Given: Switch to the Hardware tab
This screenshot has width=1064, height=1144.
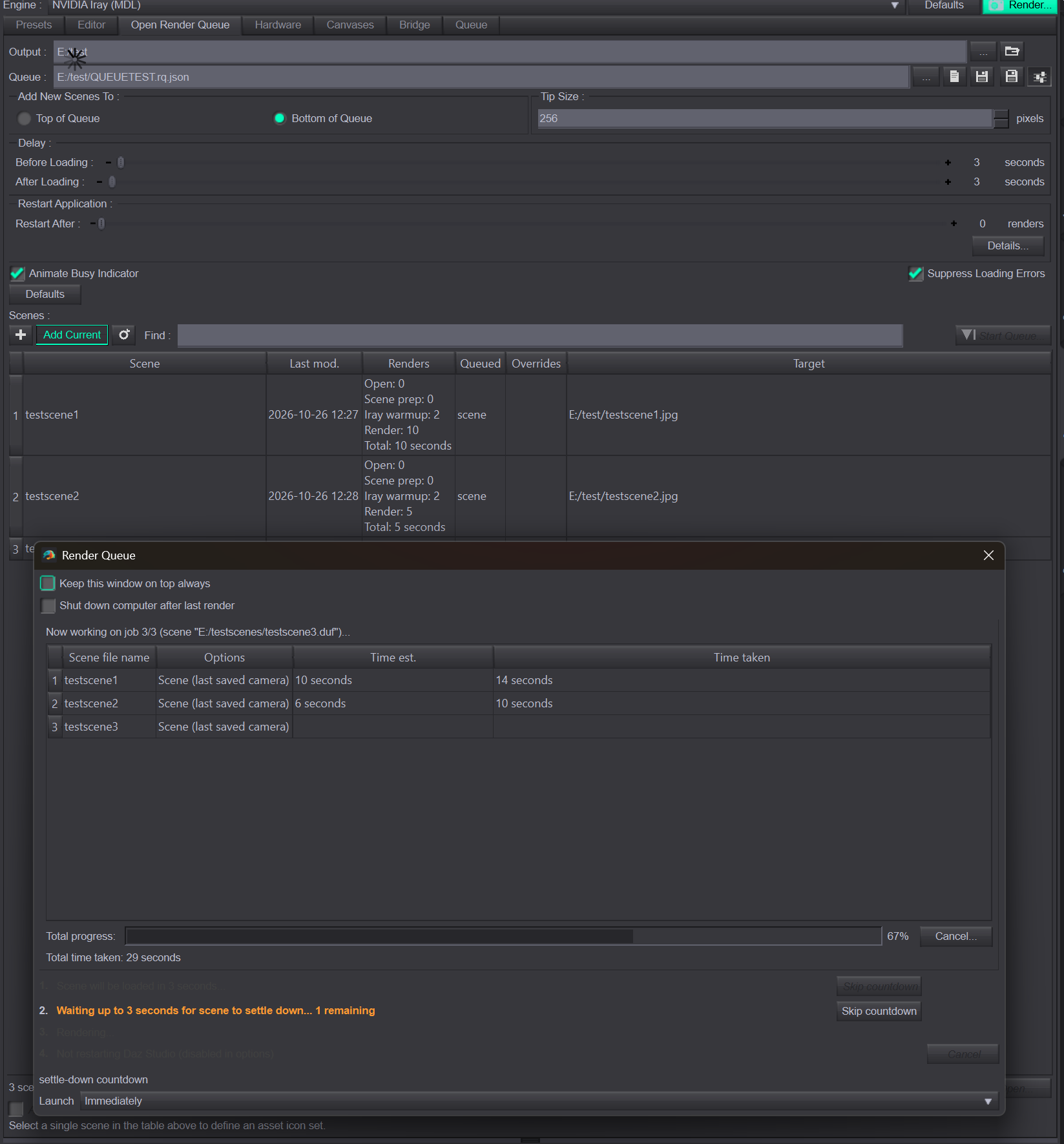Looking at the screenshot, I should [x=278, y=25].
